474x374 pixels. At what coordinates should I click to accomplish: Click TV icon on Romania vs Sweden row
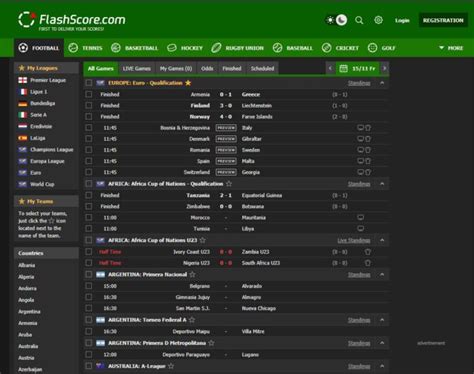[360, 150]
